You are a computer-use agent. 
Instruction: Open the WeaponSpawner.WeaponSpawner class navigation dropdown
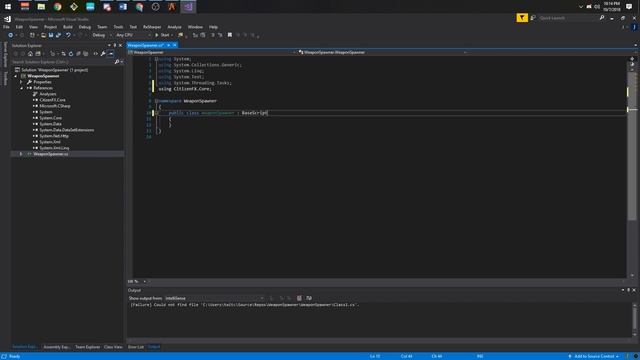pyautogui.click(x=382, y=53)
